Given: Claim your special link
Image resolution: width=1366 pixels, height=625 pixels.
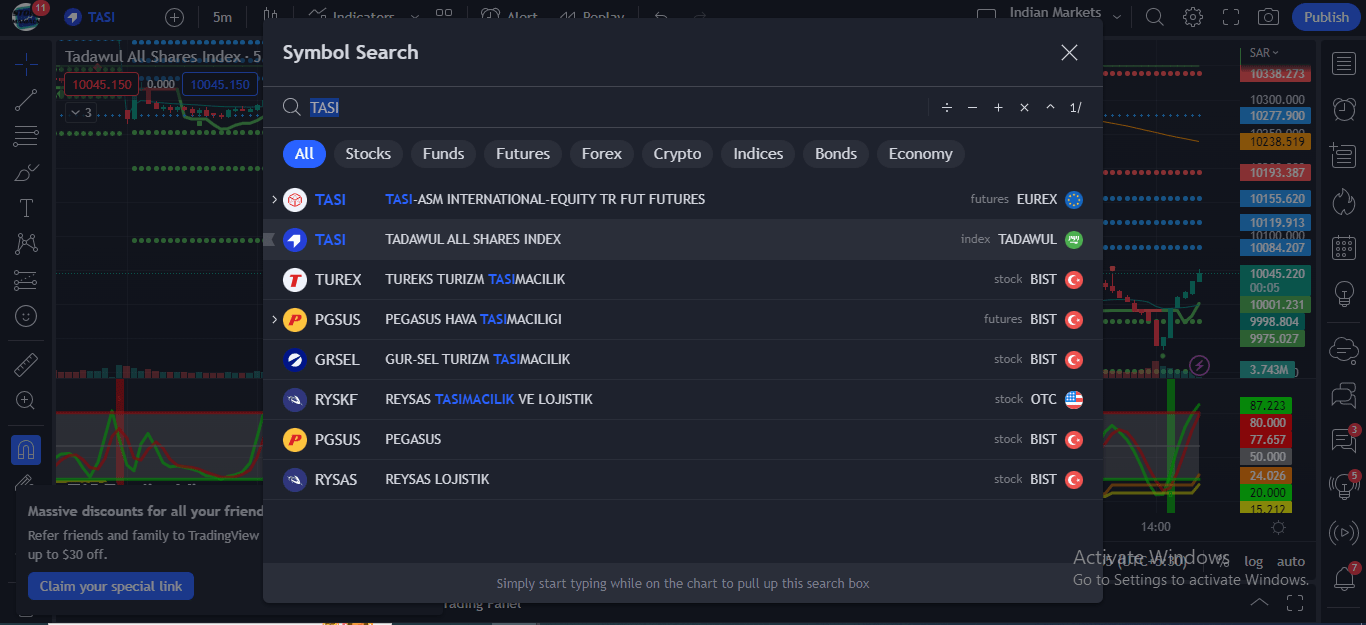Looking at the screenshot, I should (110, 586).
